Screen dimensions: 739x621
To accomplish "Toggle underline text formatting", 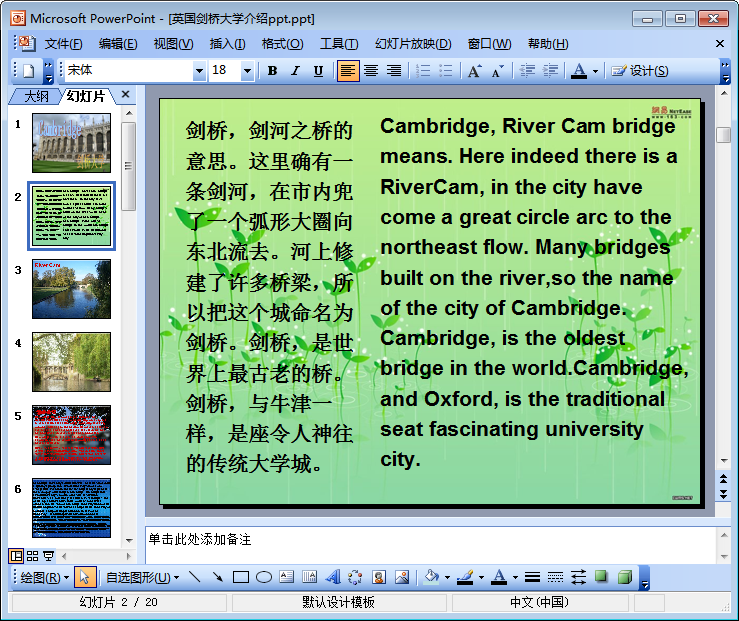I will pyautogui.click(x=318, y=71).
